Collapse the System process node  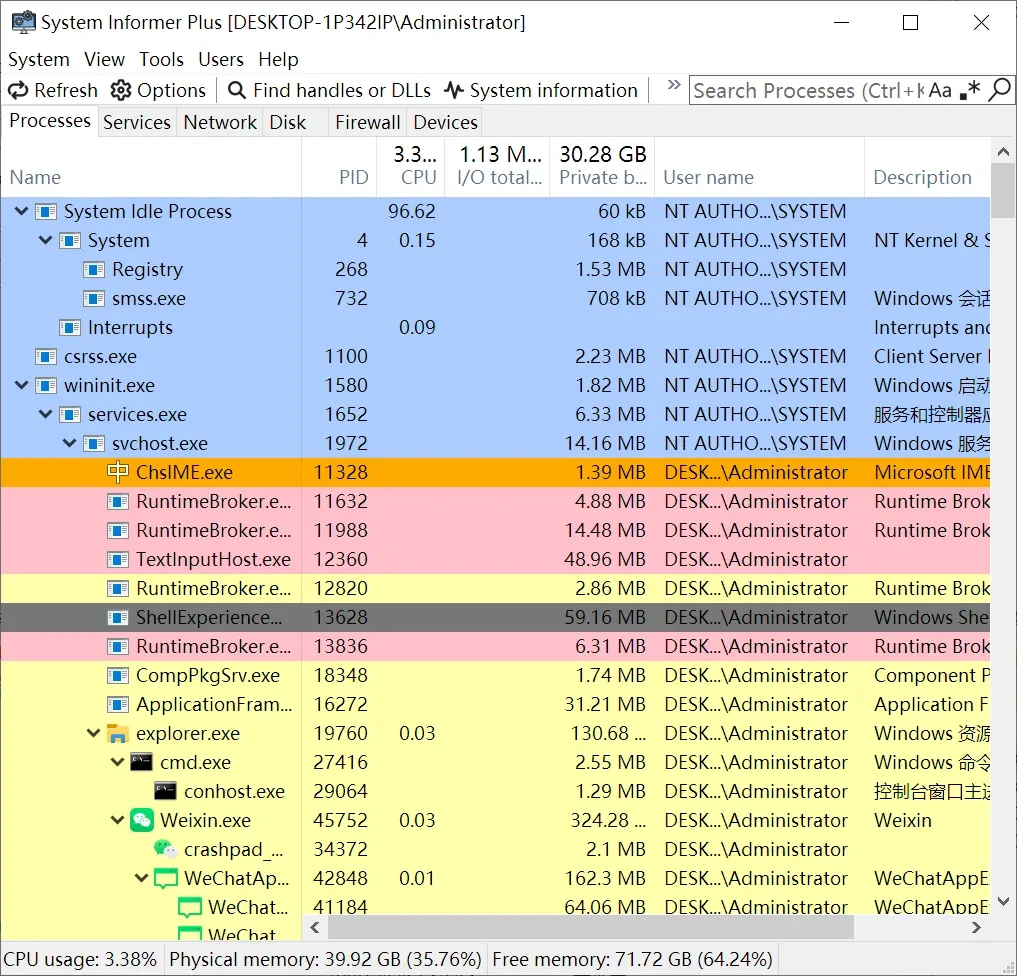[x=45, y=240]
